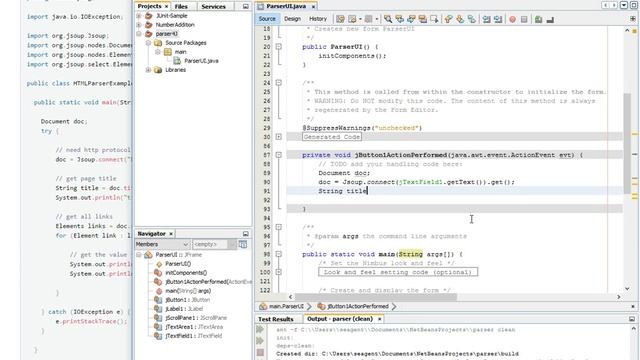Click the Comment code icon

pyautogui.click(x=538, y=19)
